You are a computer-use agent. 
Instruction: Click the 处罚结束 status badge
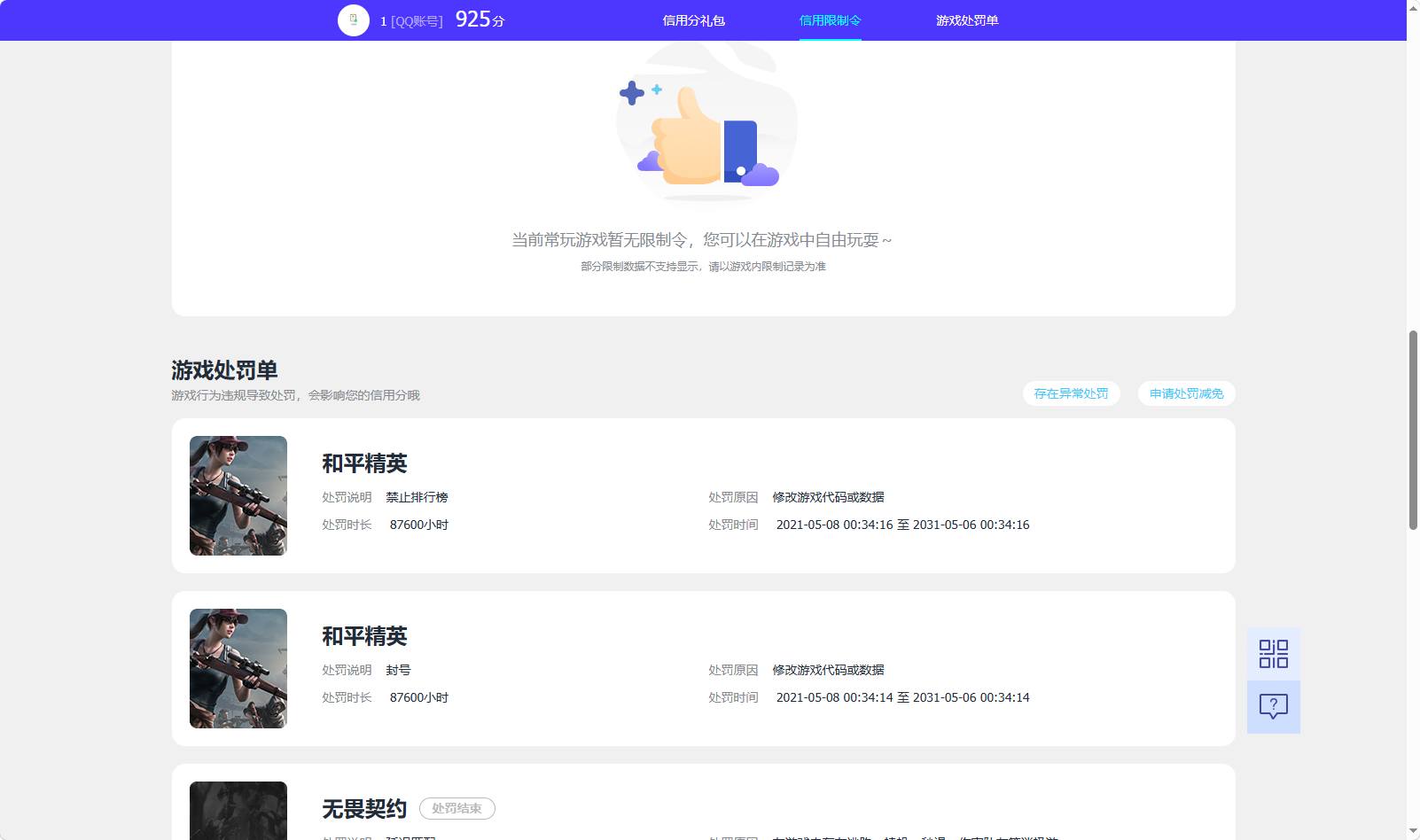click(x=457, y=808)
